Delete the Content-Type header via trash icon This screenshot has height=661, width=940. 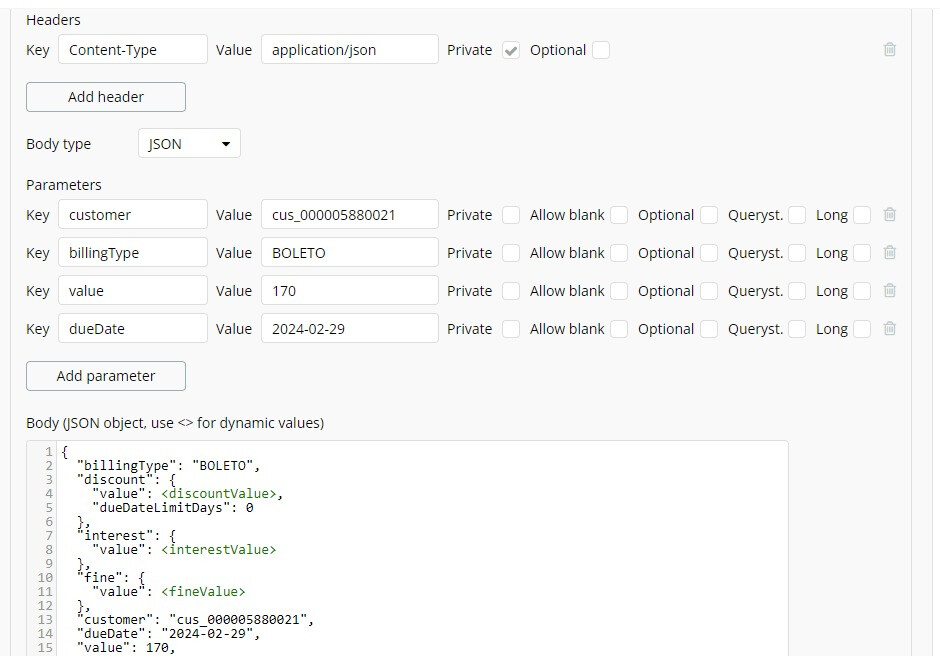tap(889, 49)
